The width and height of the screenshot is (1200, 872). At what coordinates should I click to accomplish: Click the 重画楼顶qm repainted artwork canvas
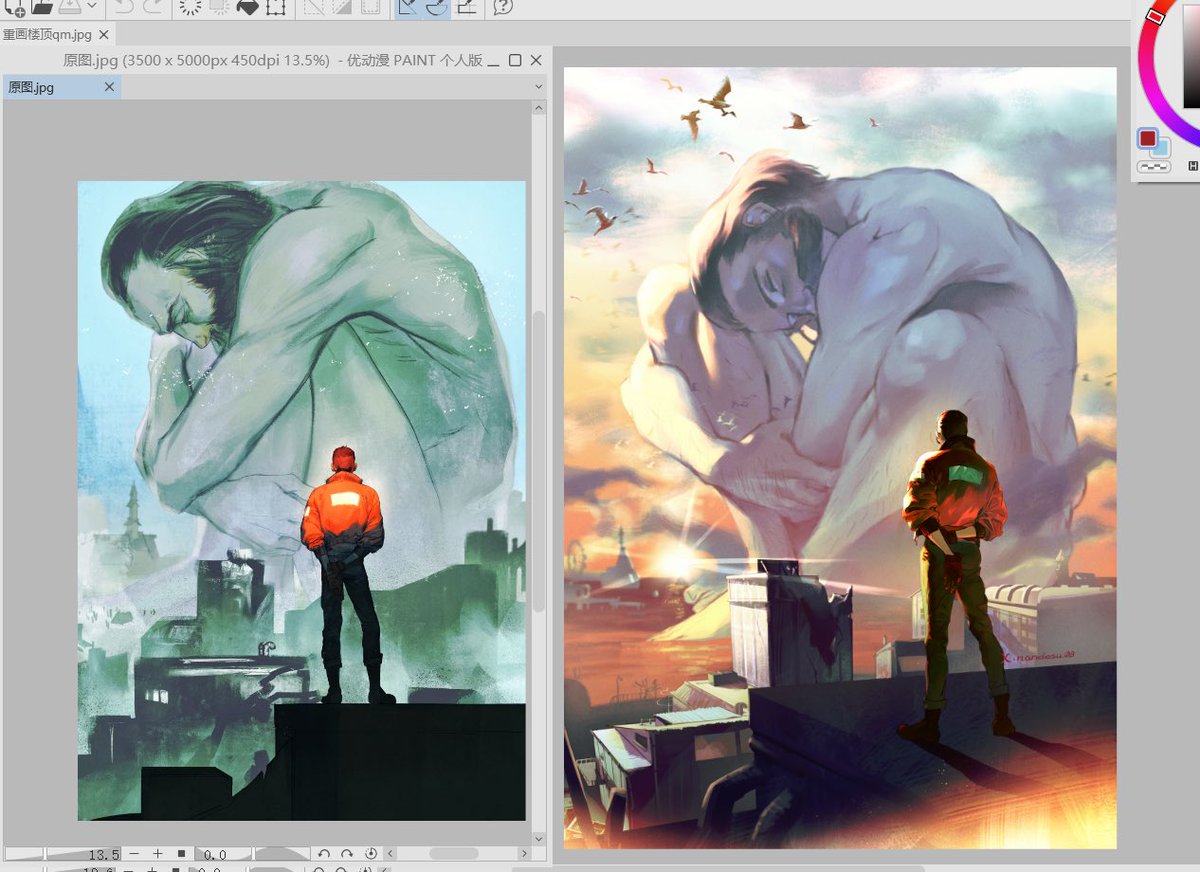pos(840,458)
